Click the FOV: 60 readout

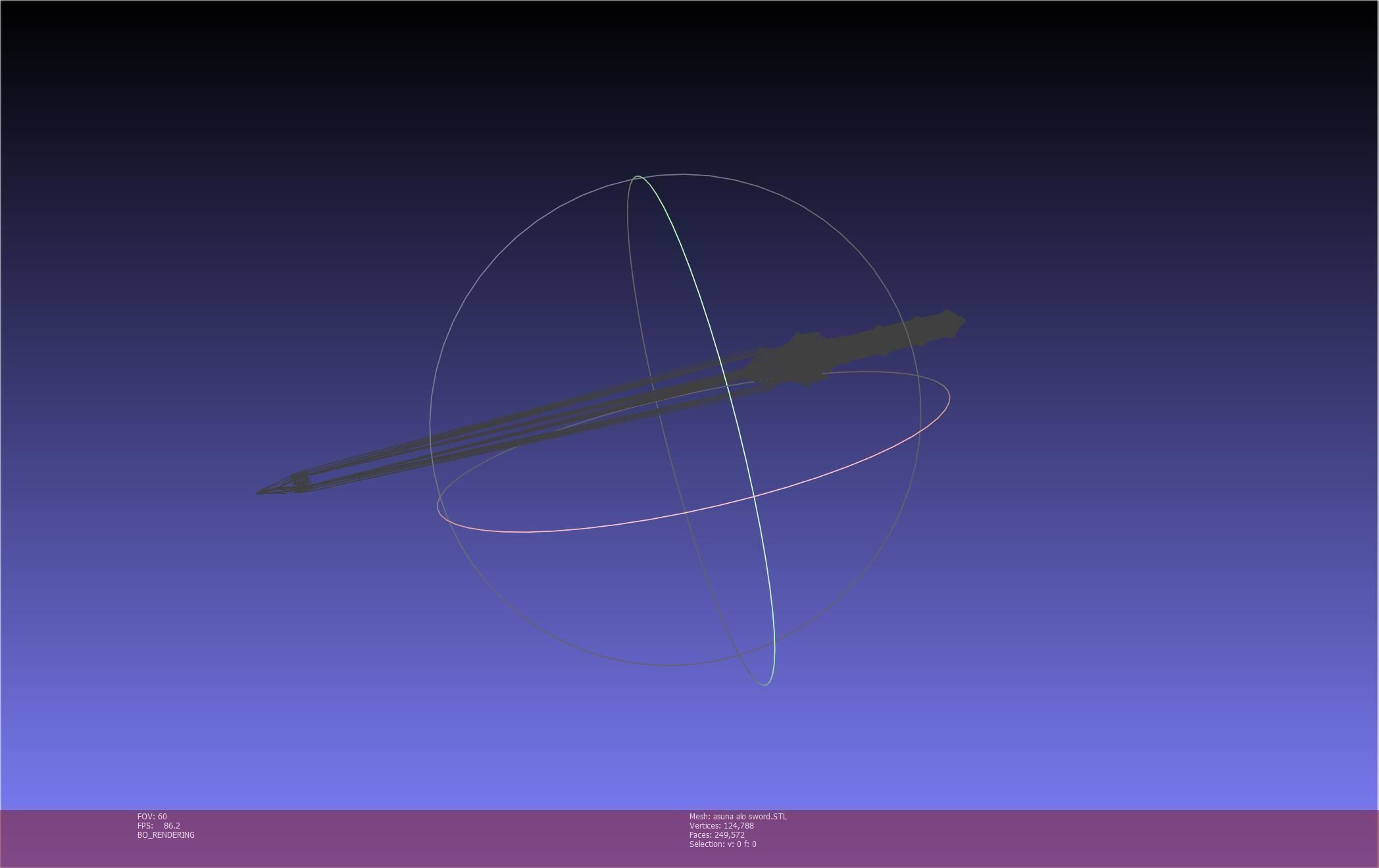tap(152, 817)
